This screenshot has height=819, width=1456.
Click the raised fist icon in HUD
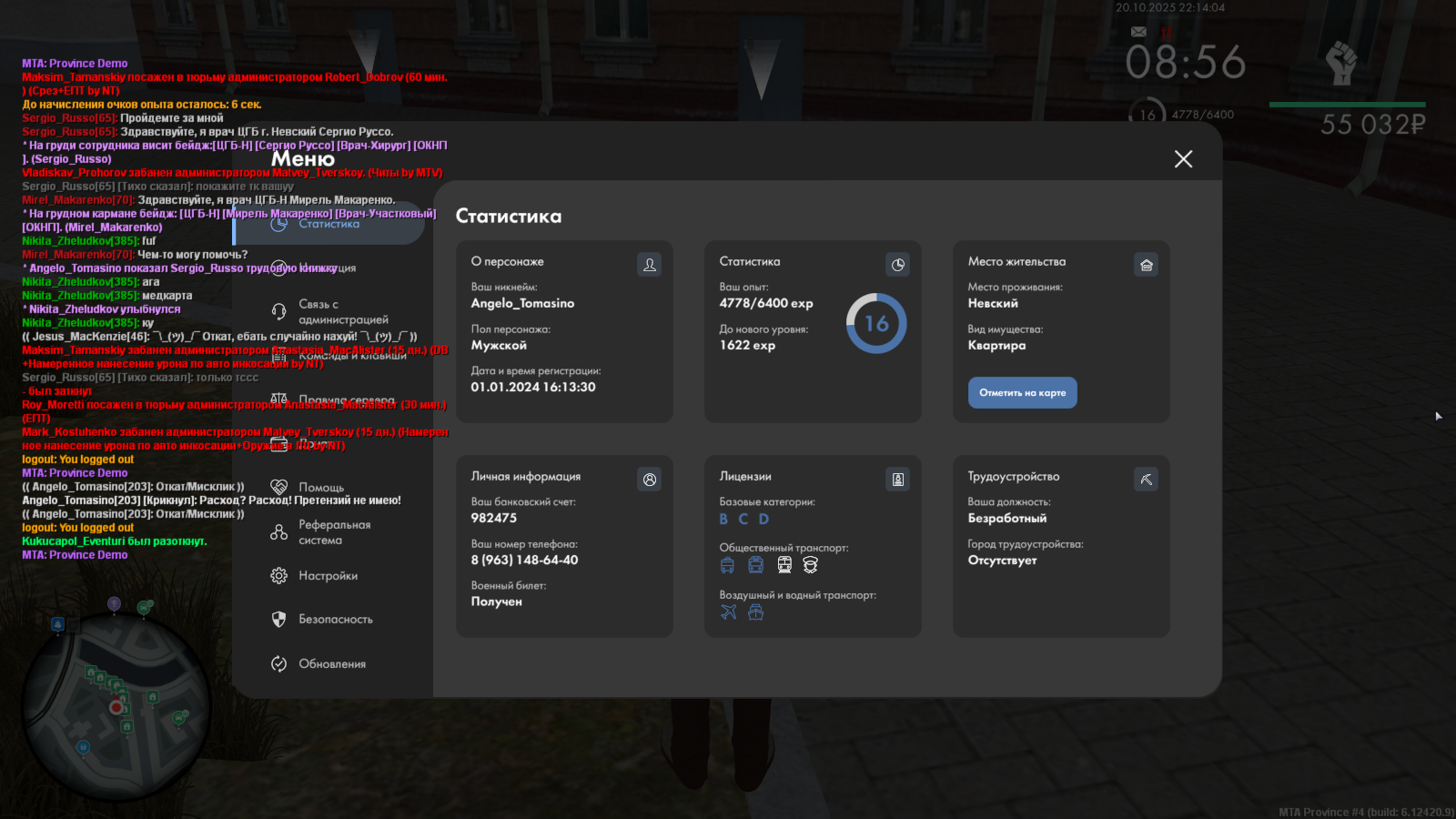(x=1340, y=64)
